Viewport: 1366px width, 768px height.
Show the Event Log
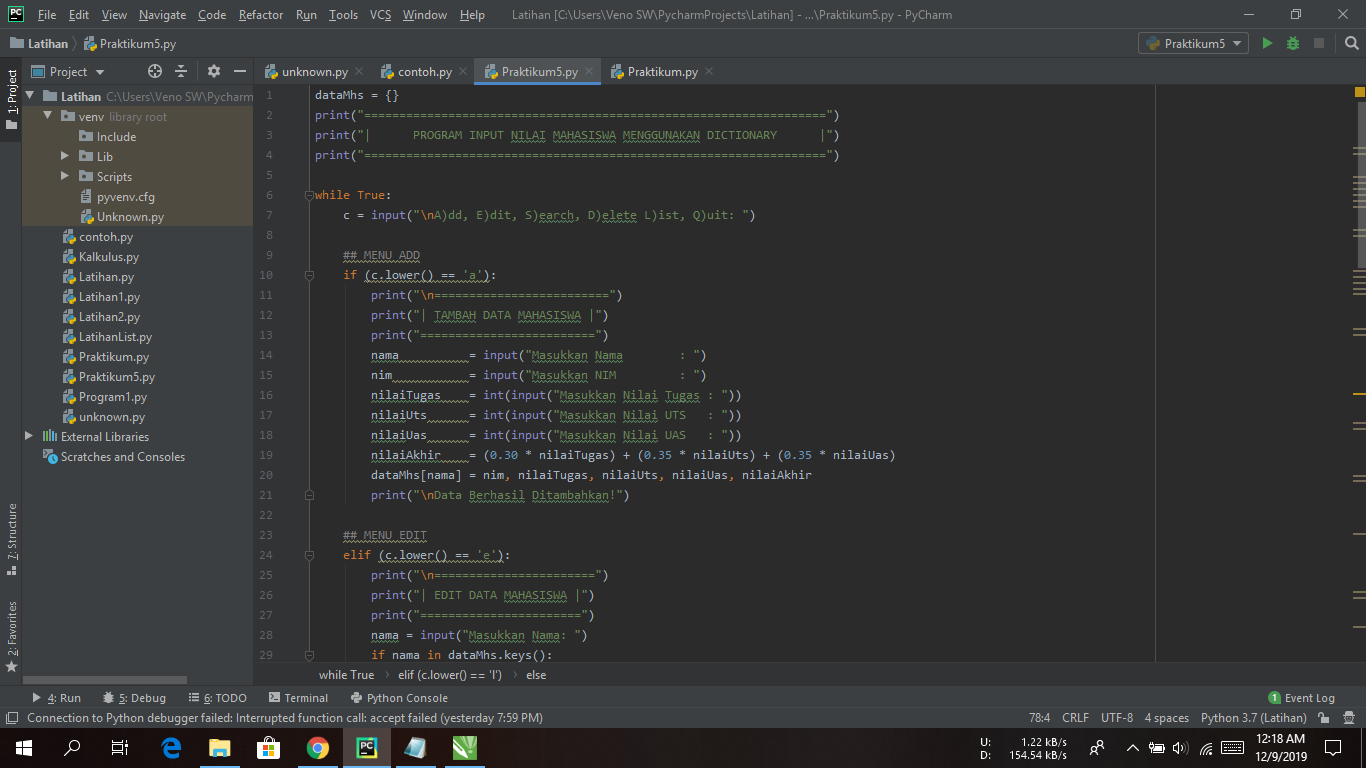[1301, 698]
